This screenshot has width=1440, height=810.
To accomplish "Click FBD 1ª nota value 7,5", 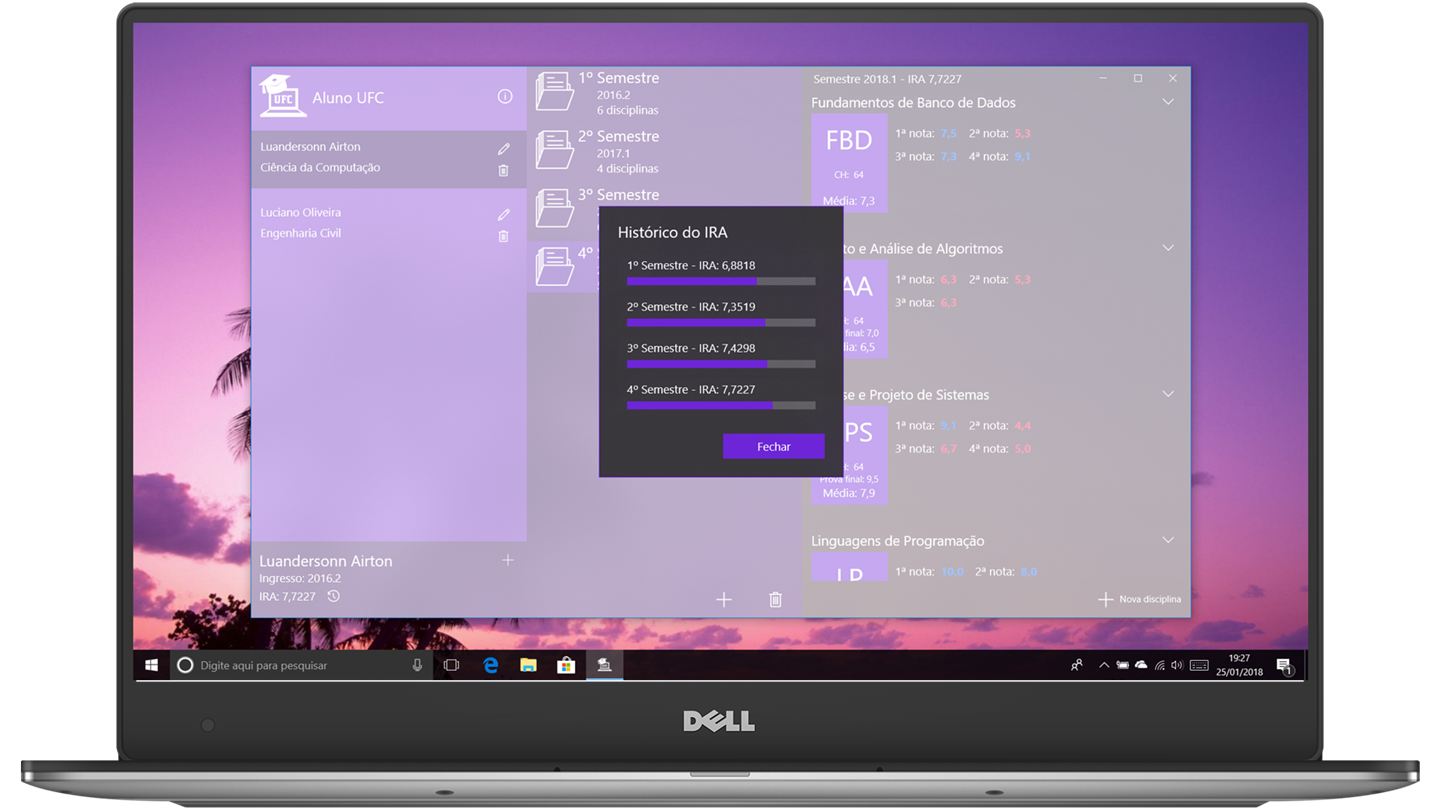I will pos(948,133).
